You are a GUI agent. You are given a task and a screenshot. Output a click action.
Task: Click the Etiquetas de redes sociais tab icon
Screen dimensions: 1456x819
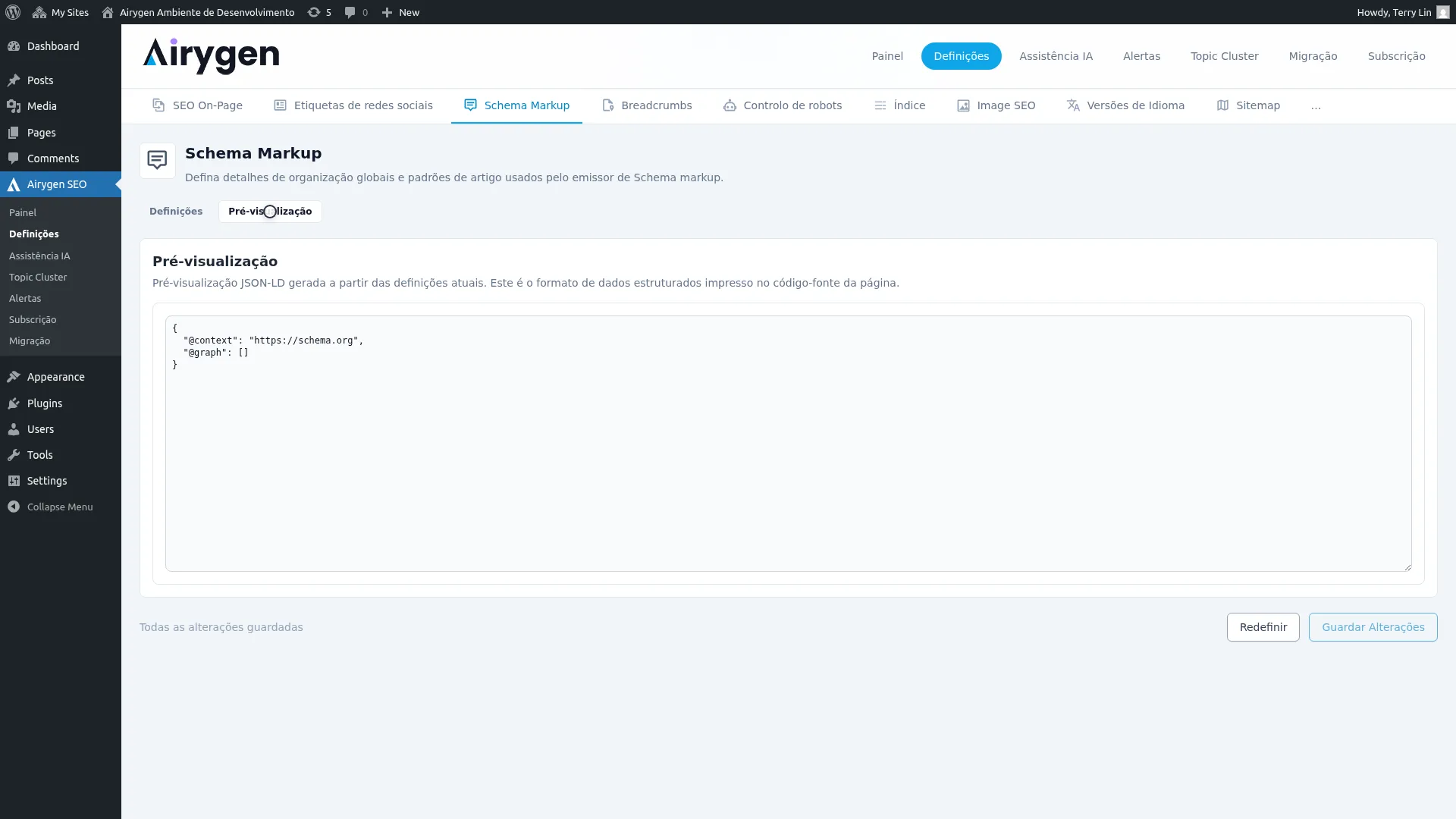point(280,105)
